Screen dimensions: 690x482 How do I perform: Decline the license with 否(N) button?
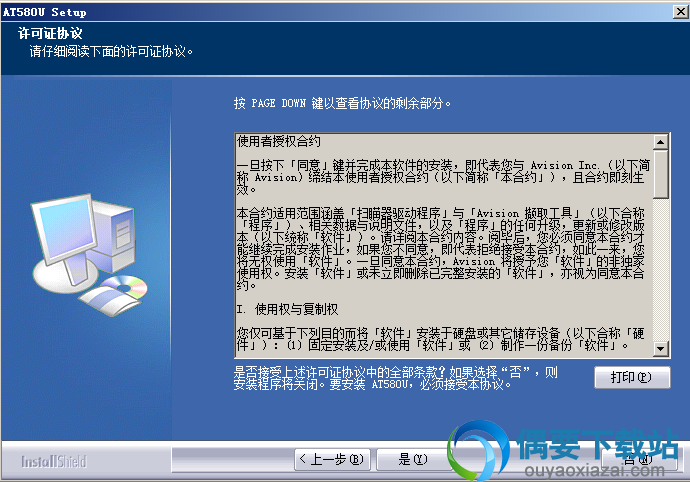(638, 460)
